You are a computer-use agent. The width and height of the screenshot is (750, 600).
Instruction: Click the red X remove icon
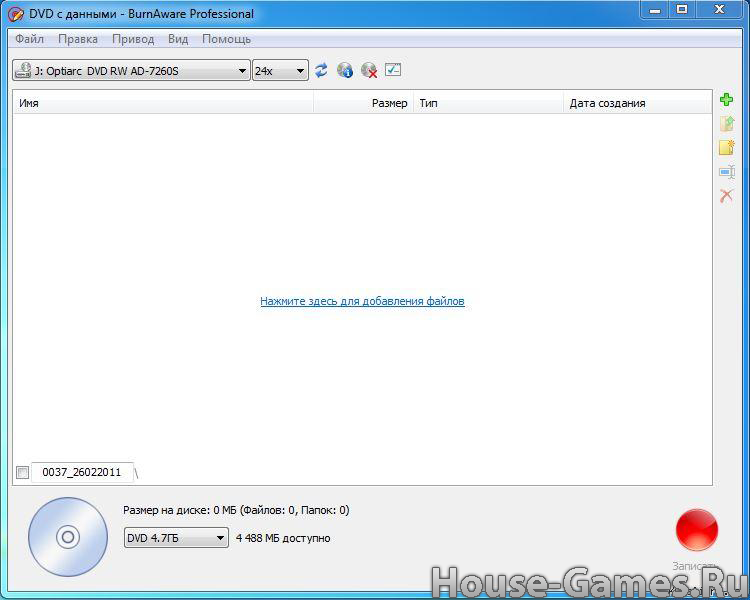coord(726,195)
